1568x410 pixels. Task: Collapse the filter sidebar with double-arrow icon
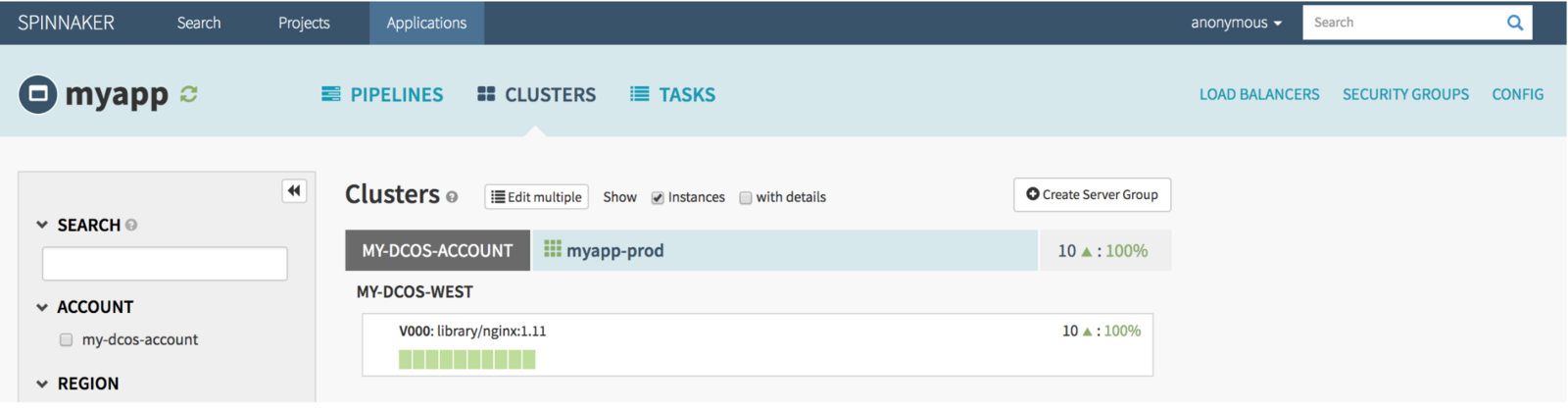point(294,190)
